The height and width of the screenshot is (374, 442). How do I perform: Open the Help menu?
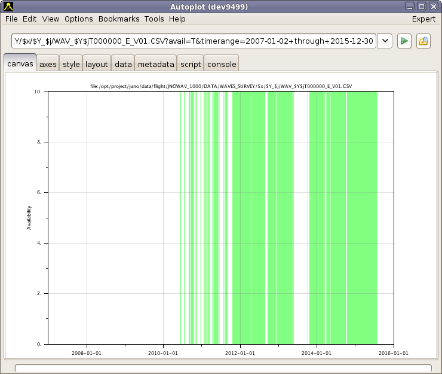point(177,19)
